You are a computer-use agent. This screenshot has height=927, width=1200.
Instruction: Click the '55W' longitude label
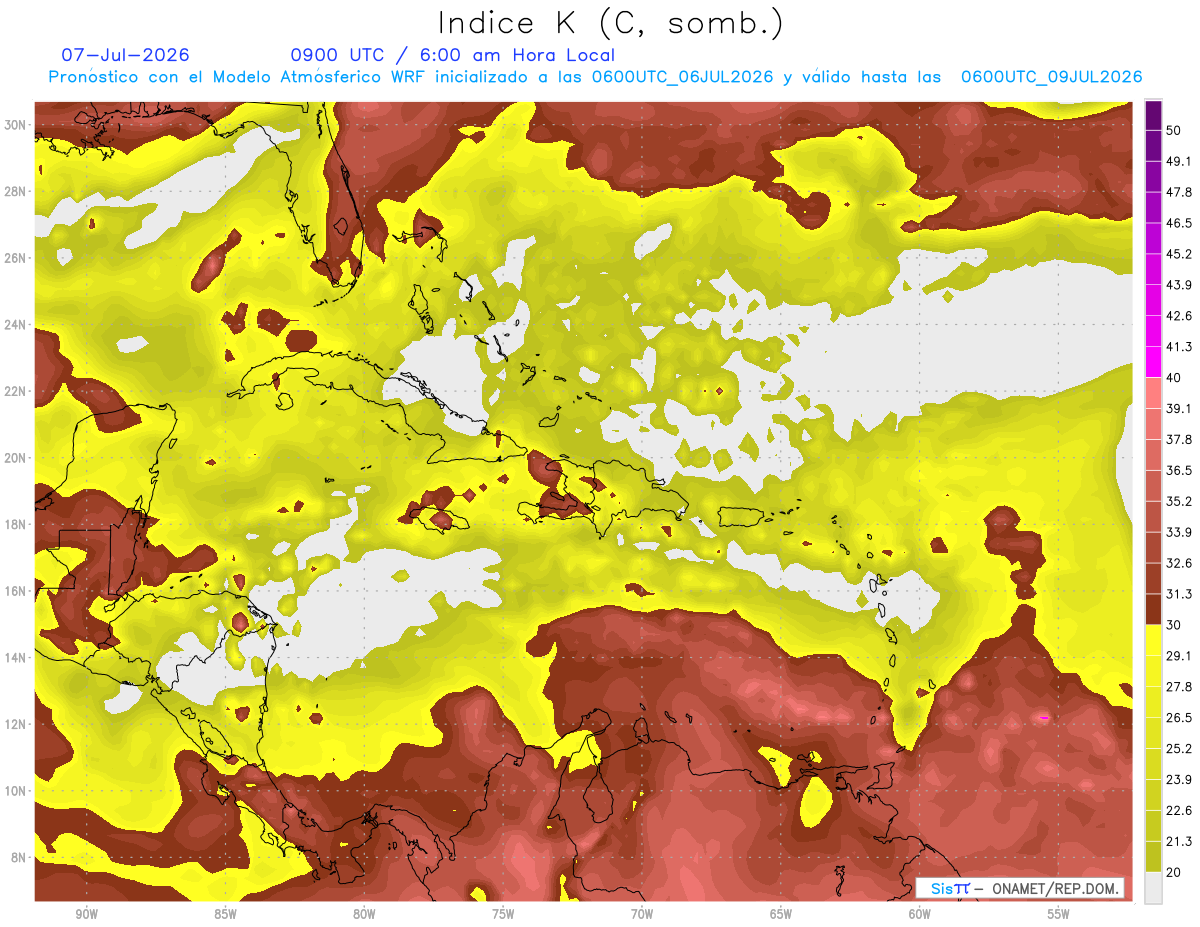(x=1058, y=914)
